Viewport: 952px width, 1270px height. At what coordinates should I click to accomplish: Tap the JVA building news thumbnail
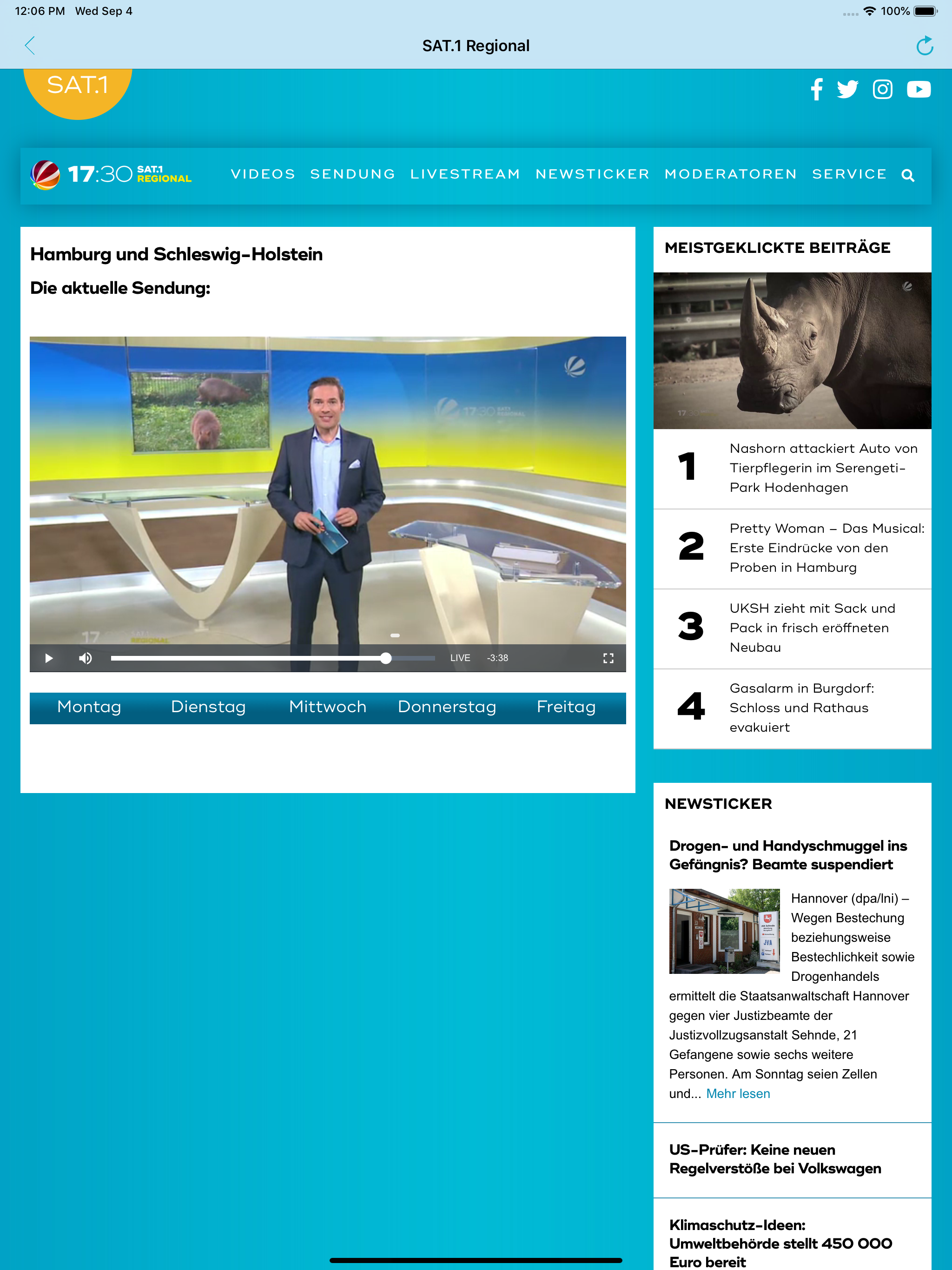pyautogui.click(x=725, y=931)
